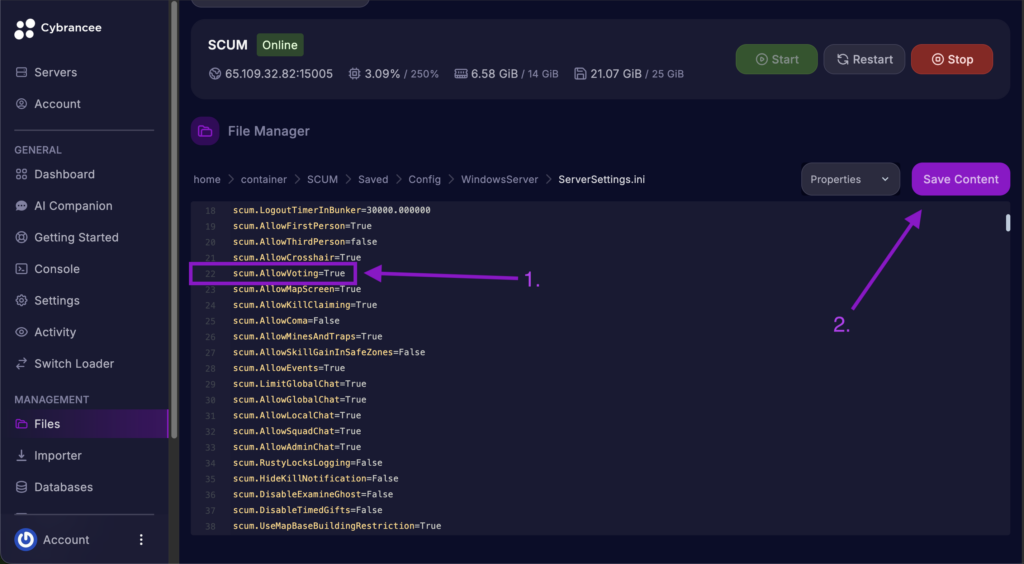
Task: Click the chevron arrow in Properties dropdown
Action: click(885, 179)
